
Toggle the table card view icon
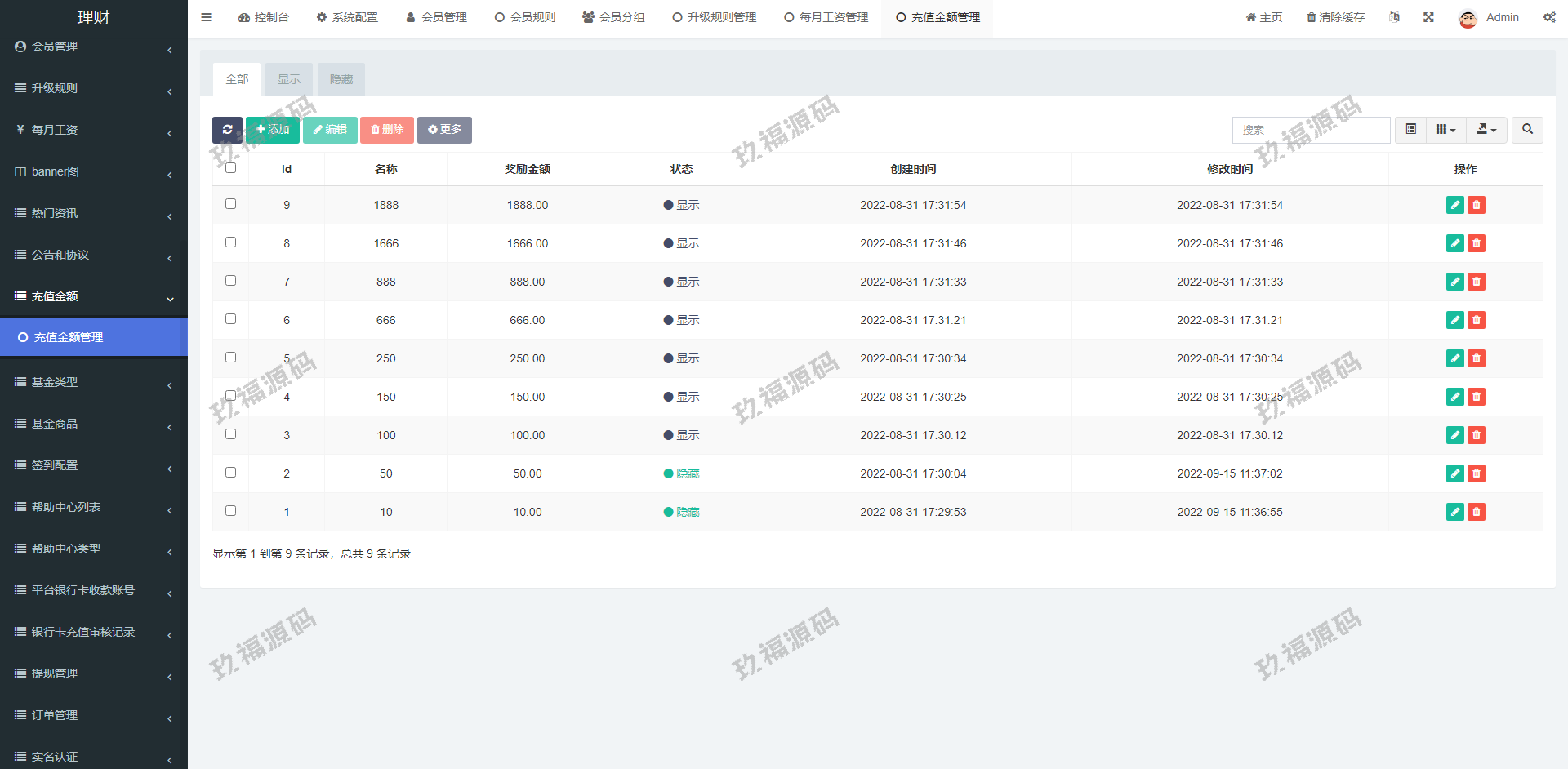1410,130
